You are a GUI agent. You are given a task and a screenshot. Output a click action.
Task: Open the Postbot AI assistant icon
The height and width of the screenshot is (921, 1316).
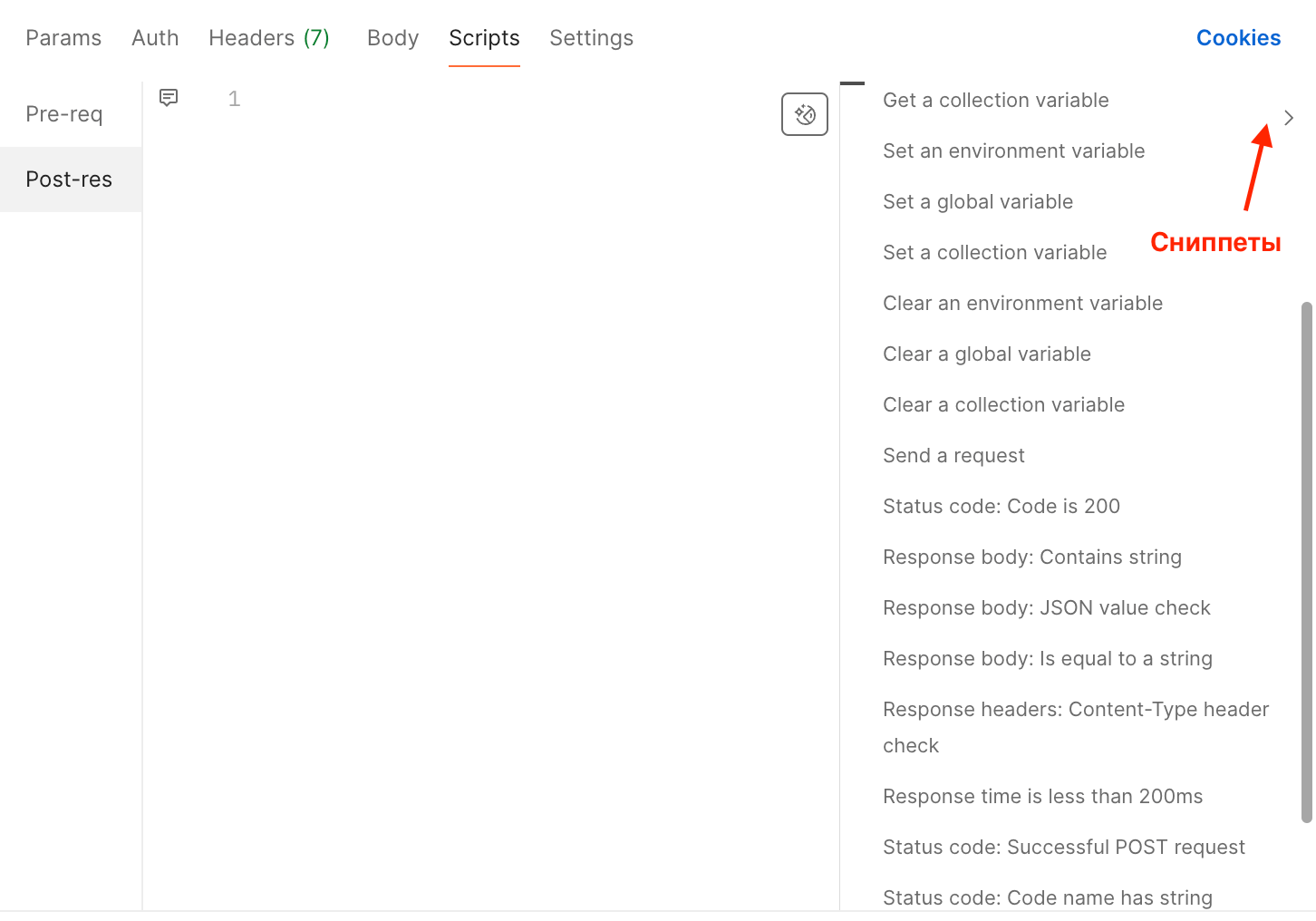pos(804,114)
